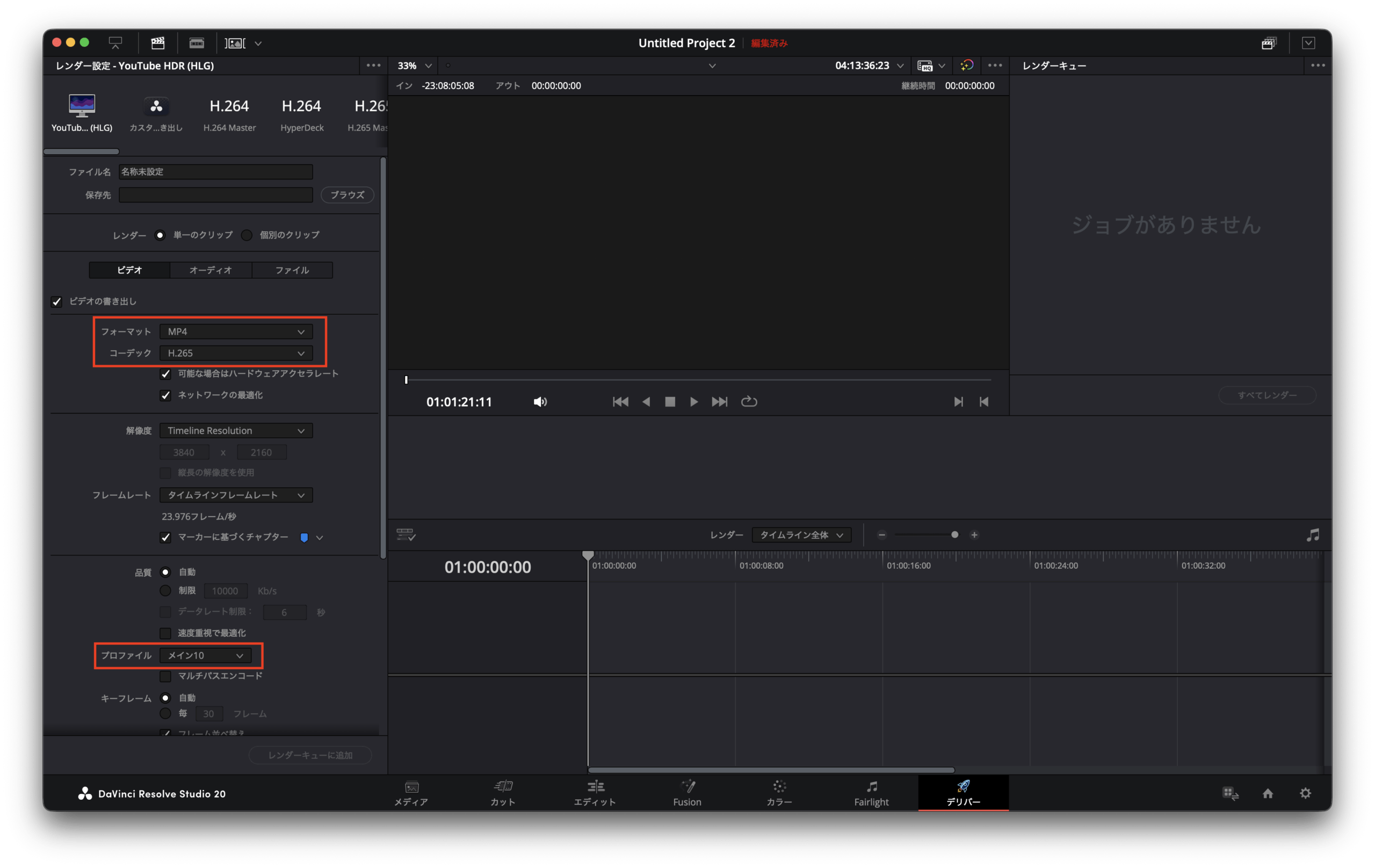Enable optimize for speed checkbox
This screenshot has height=868, width=1375.
click(x=165, y=633)
